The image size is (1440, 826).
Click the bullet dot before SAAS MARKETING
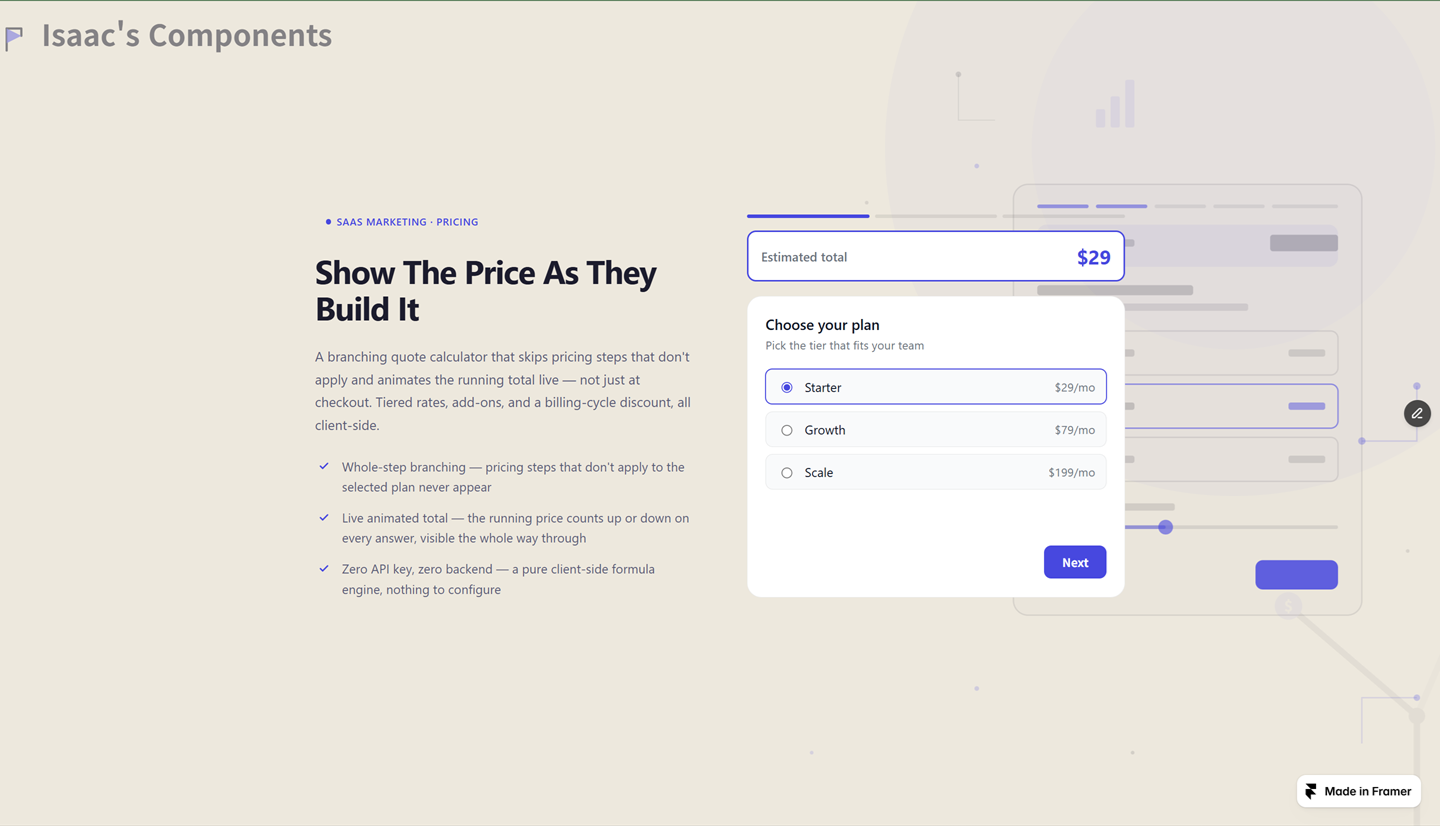(328, 222)
